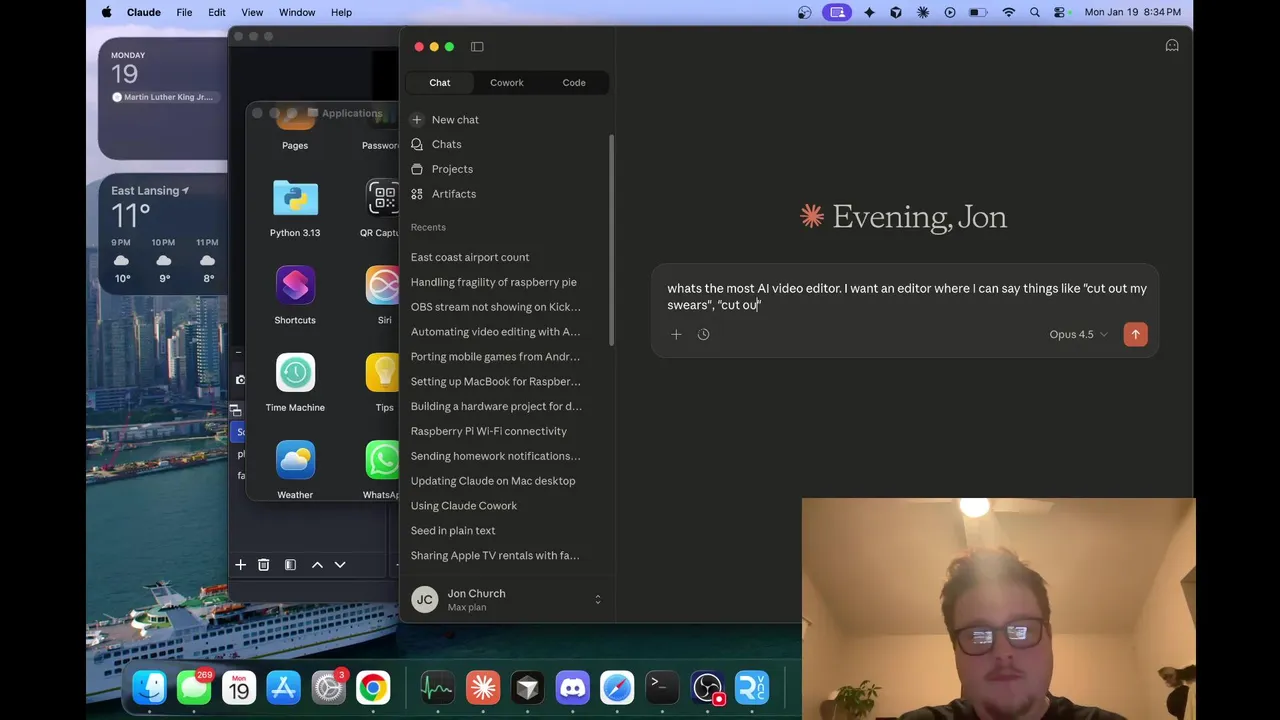Open the incognito ghost icon at top right
1280x720 pixels.
pyautogui.click(x=1172, y=46)
